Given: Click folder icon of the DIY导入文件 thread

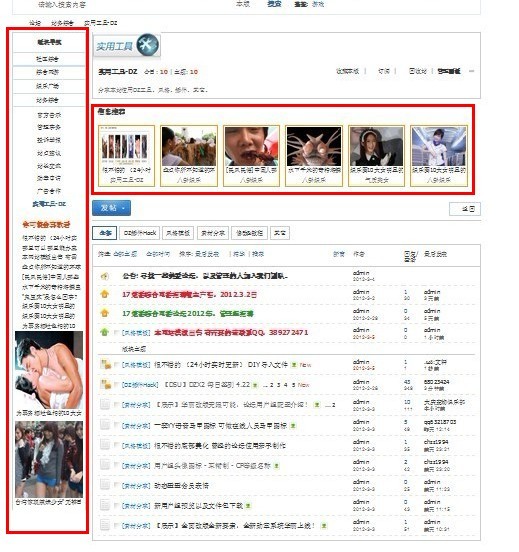Looking at the screenshot, I should coord(105,364).
